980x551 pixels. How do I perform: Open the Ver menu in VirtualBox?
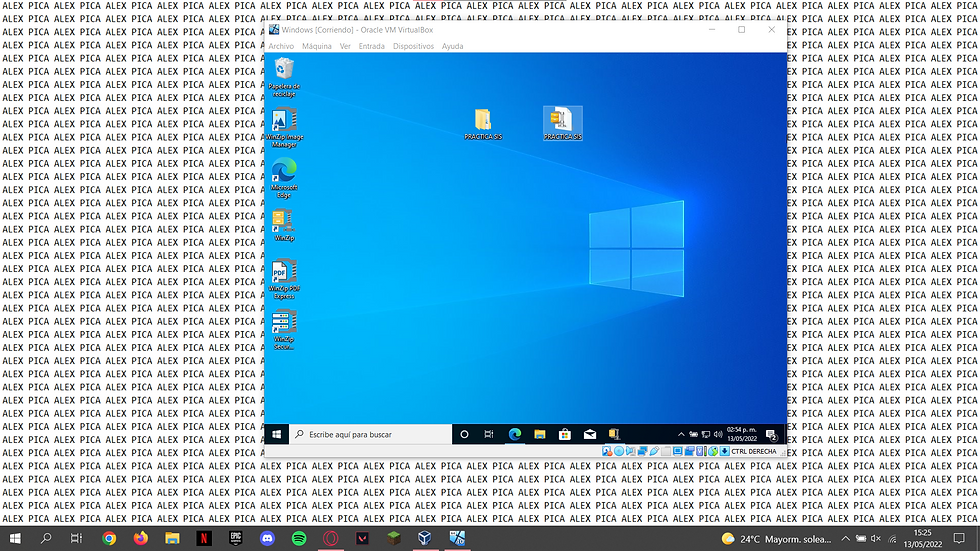pos(345,46)
